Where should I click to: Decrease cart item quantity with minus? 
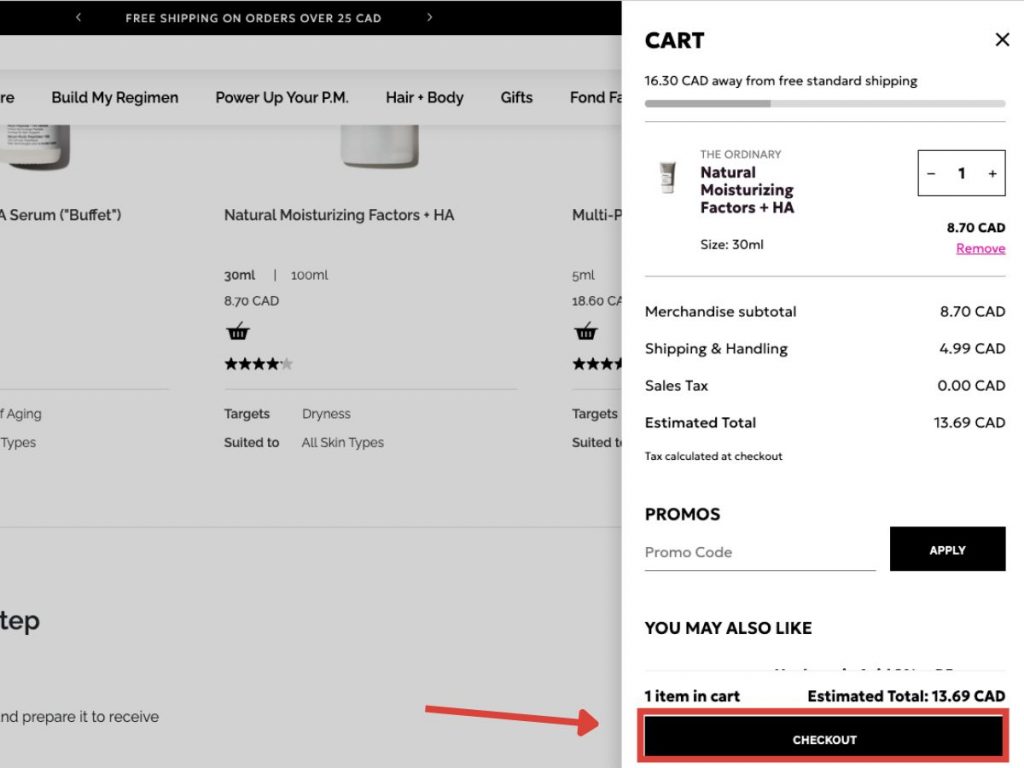pos(931,174)
